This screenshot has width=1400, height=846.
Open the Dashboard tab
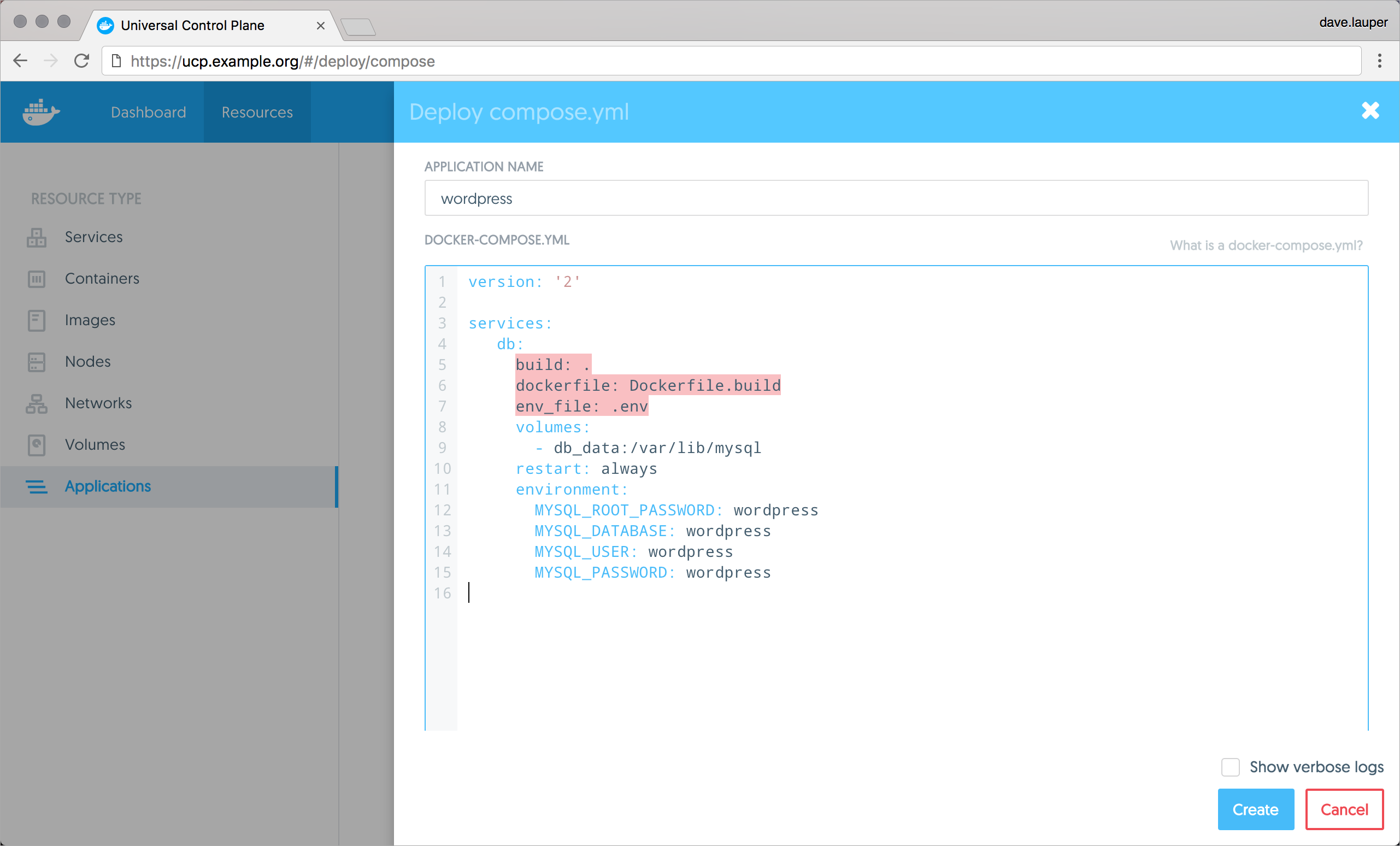[x=148, y=112]
